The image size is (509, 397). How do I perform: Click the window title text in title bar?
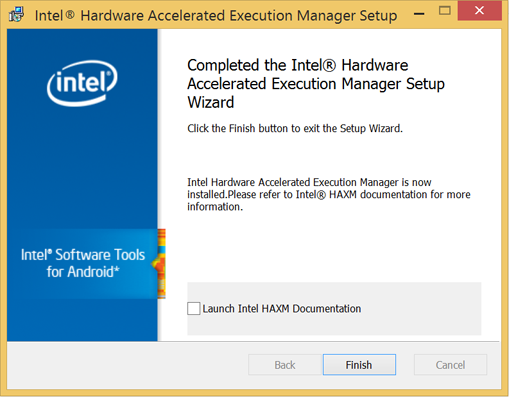click(x=216, y=15)
